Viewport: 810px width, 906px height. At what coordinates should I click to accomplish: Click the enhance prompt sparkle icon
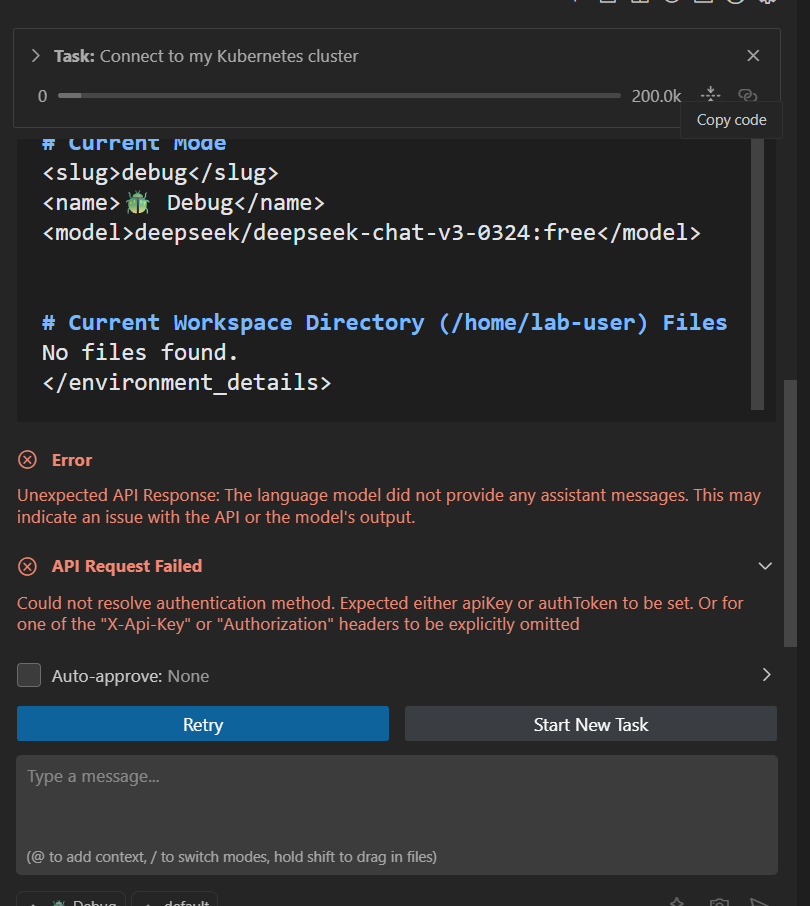coord(677,901)
